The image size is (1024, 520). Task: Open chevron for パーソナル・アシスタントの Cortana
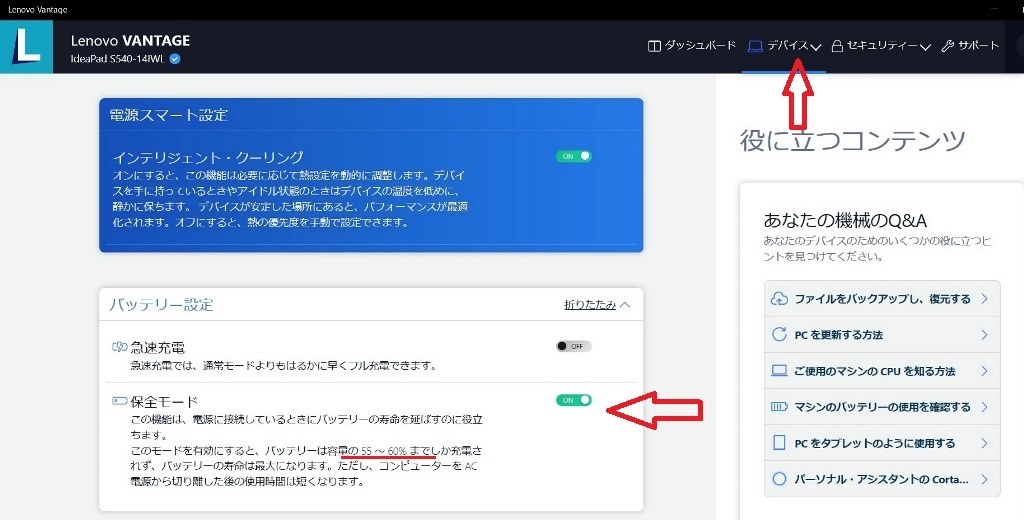984,479
